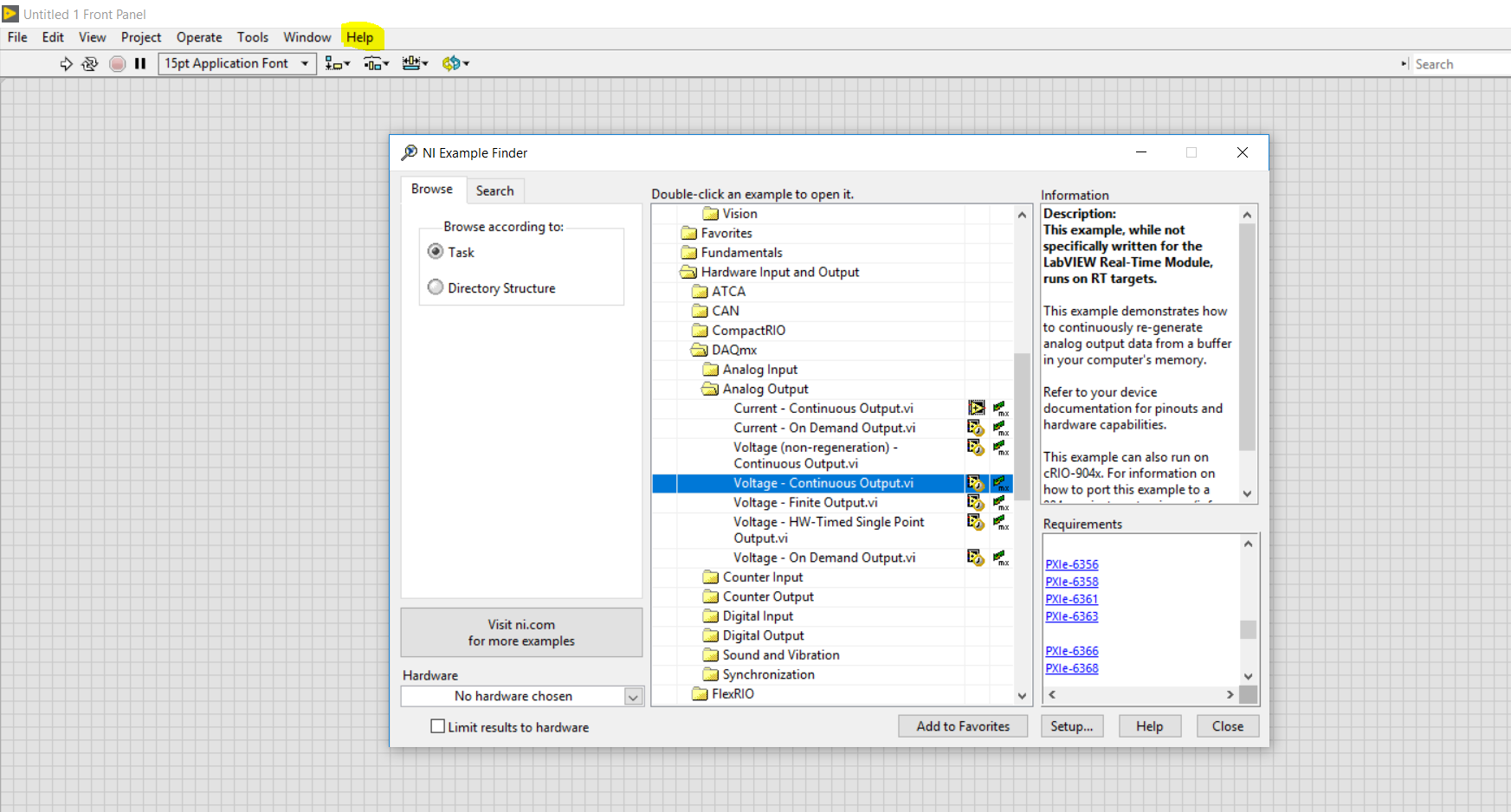
Task: Select the Task radio button
Action: [x=436, y=252]
